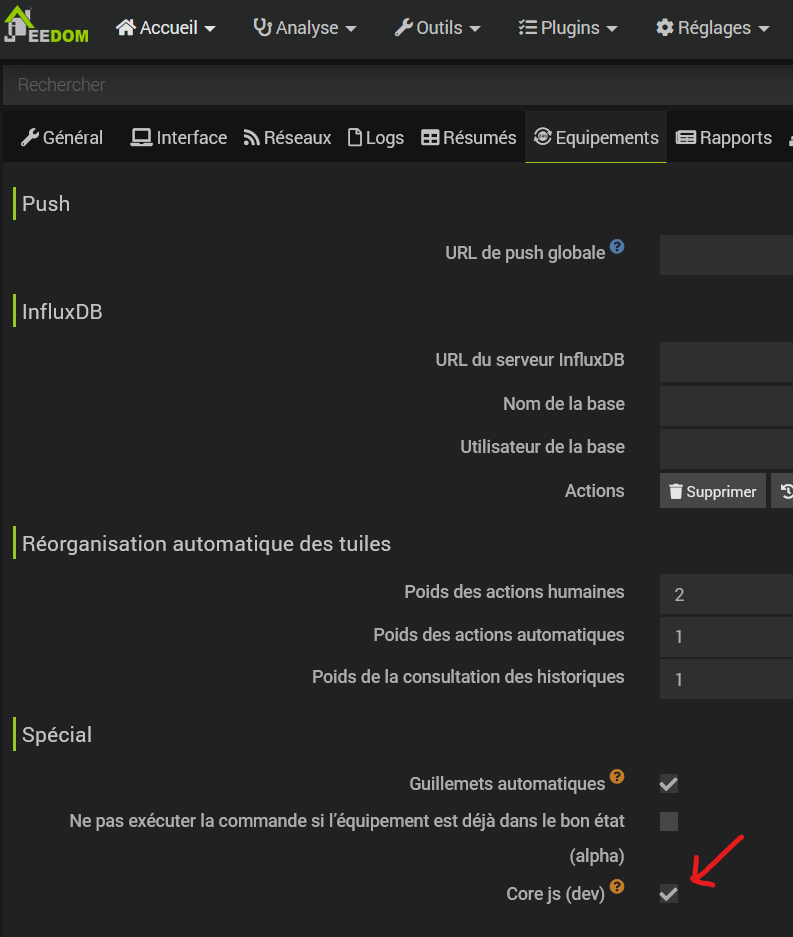This screenshot has width=793, height=937.
Task: Click the help icon beside Core js (dev)
Action: [x=617, y=886]
